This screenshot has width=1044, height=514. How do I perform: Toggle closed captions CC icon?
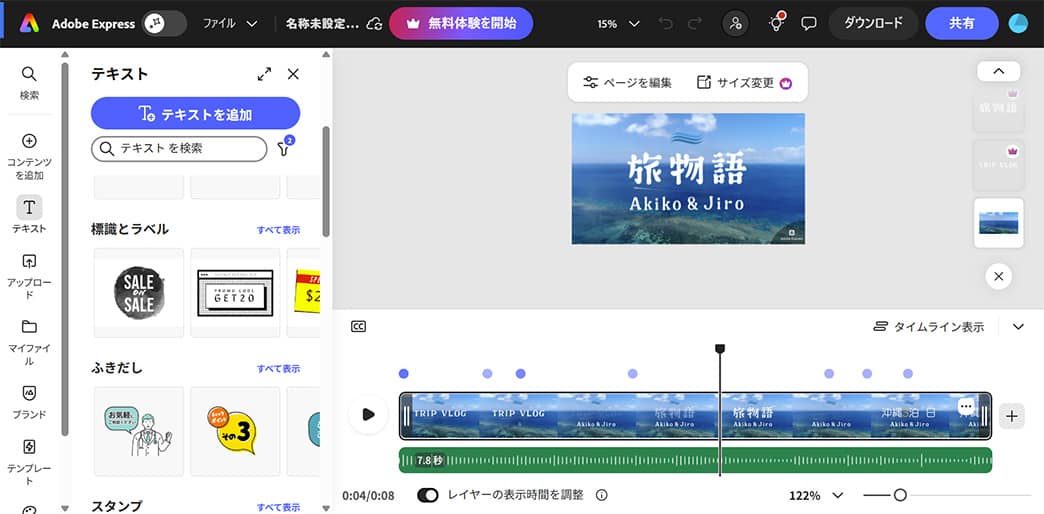[358, 327]
